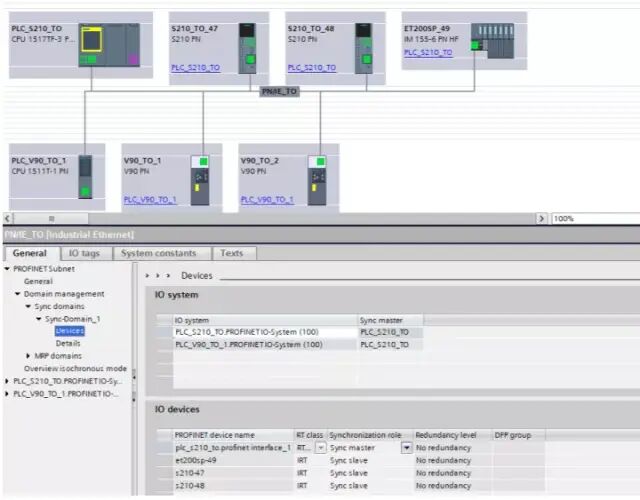Open PLC_V90_TO_1 link under V90_TO_2

(x=267, y=200)
